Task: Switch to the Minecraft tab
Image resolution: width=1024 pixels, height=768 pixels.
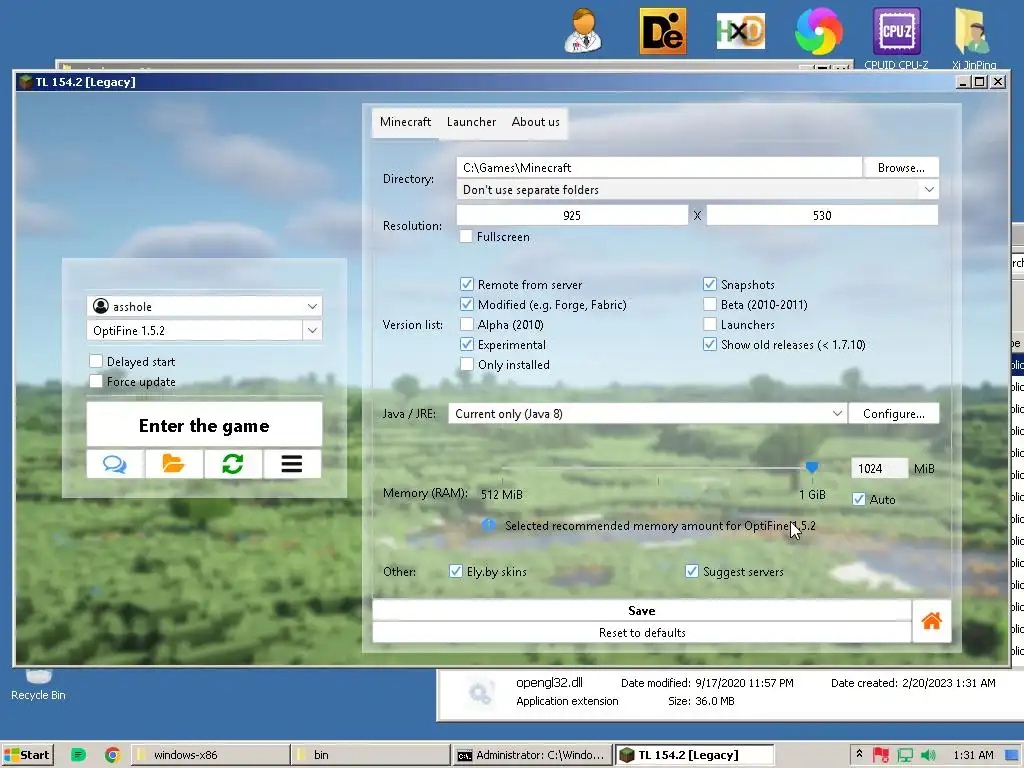Action: pyautogui.click(x=405, y=122)
